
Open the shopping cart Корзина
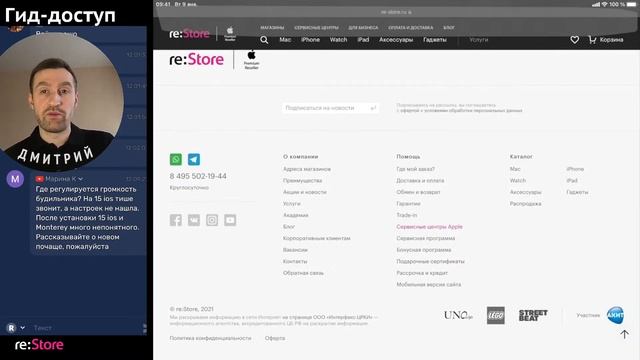click(x=606, y=40)
